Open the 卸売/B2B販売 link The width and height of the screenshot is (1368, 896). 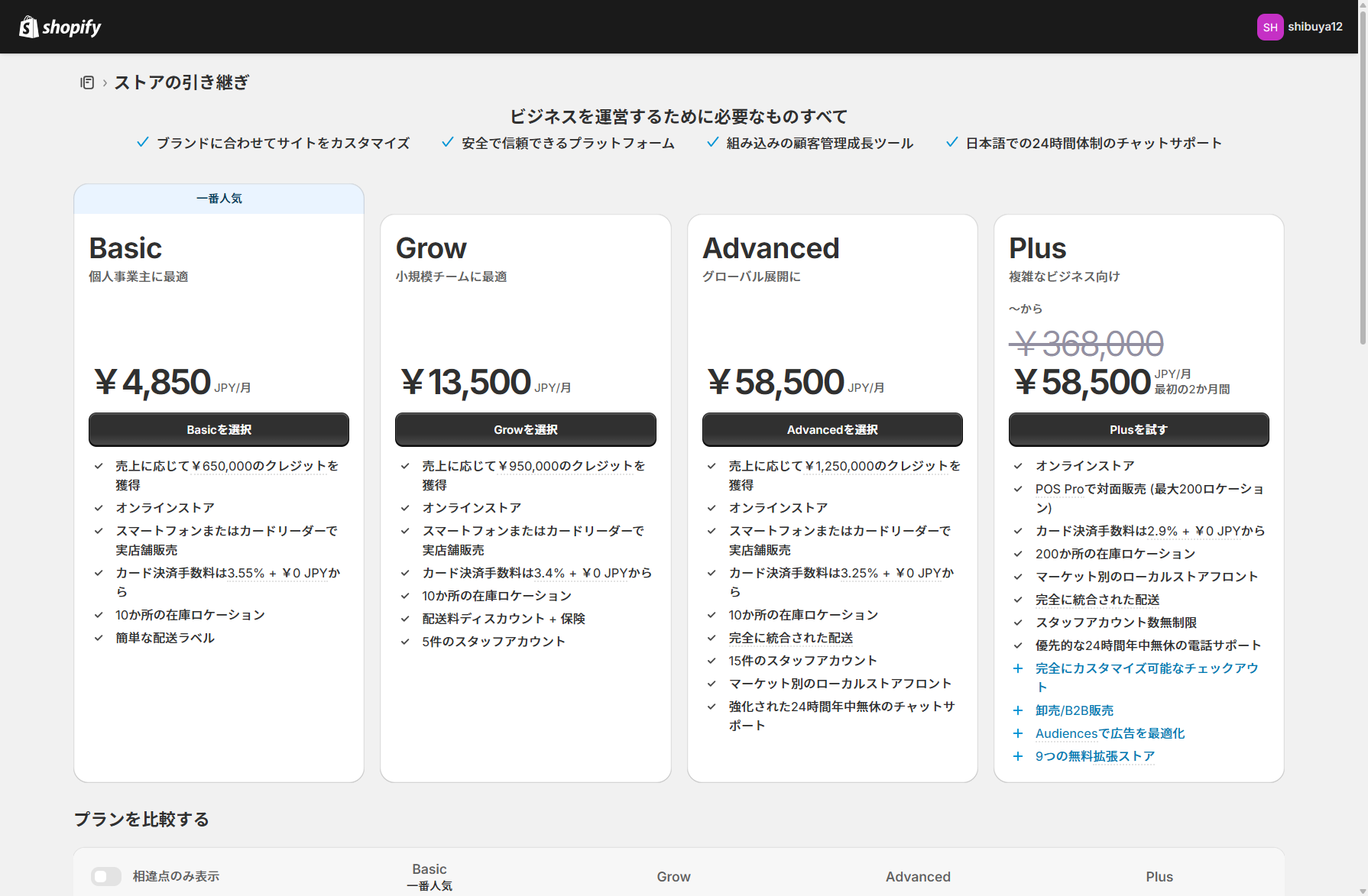[1074, 711]
